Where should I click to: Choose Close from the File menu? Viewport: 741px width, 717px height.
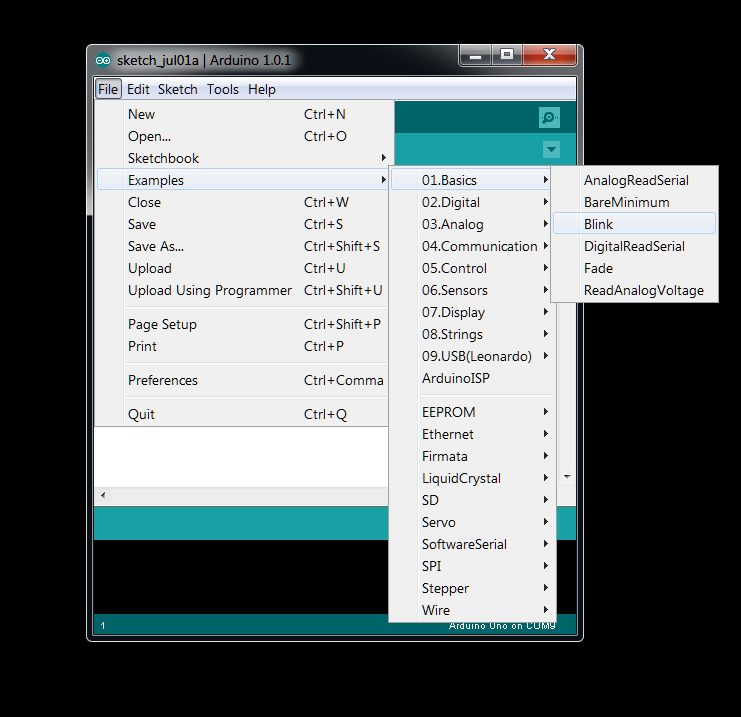[243, 202]
